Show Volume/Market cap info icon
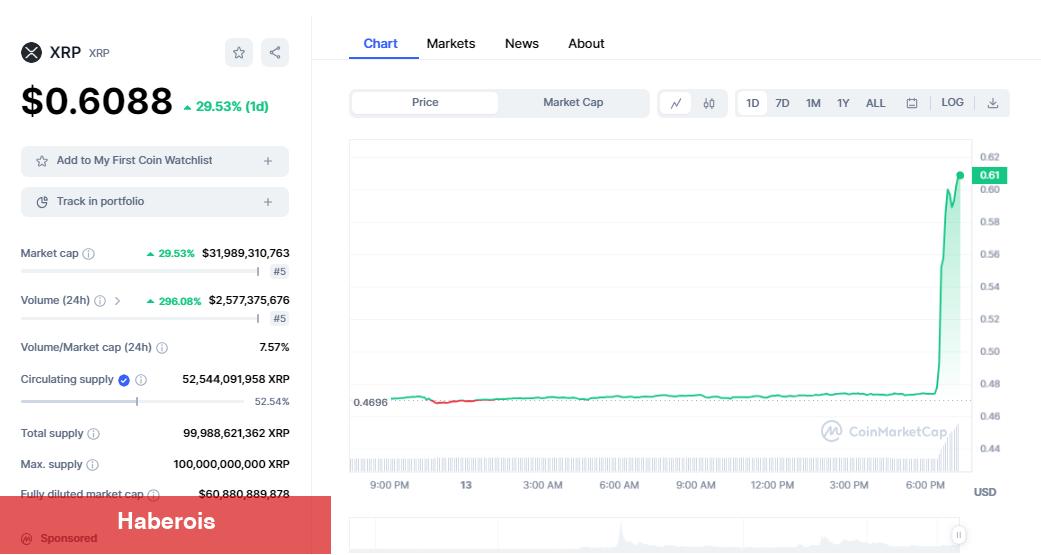Viewport: 1041px width, 555px height. tap(162, 348)
